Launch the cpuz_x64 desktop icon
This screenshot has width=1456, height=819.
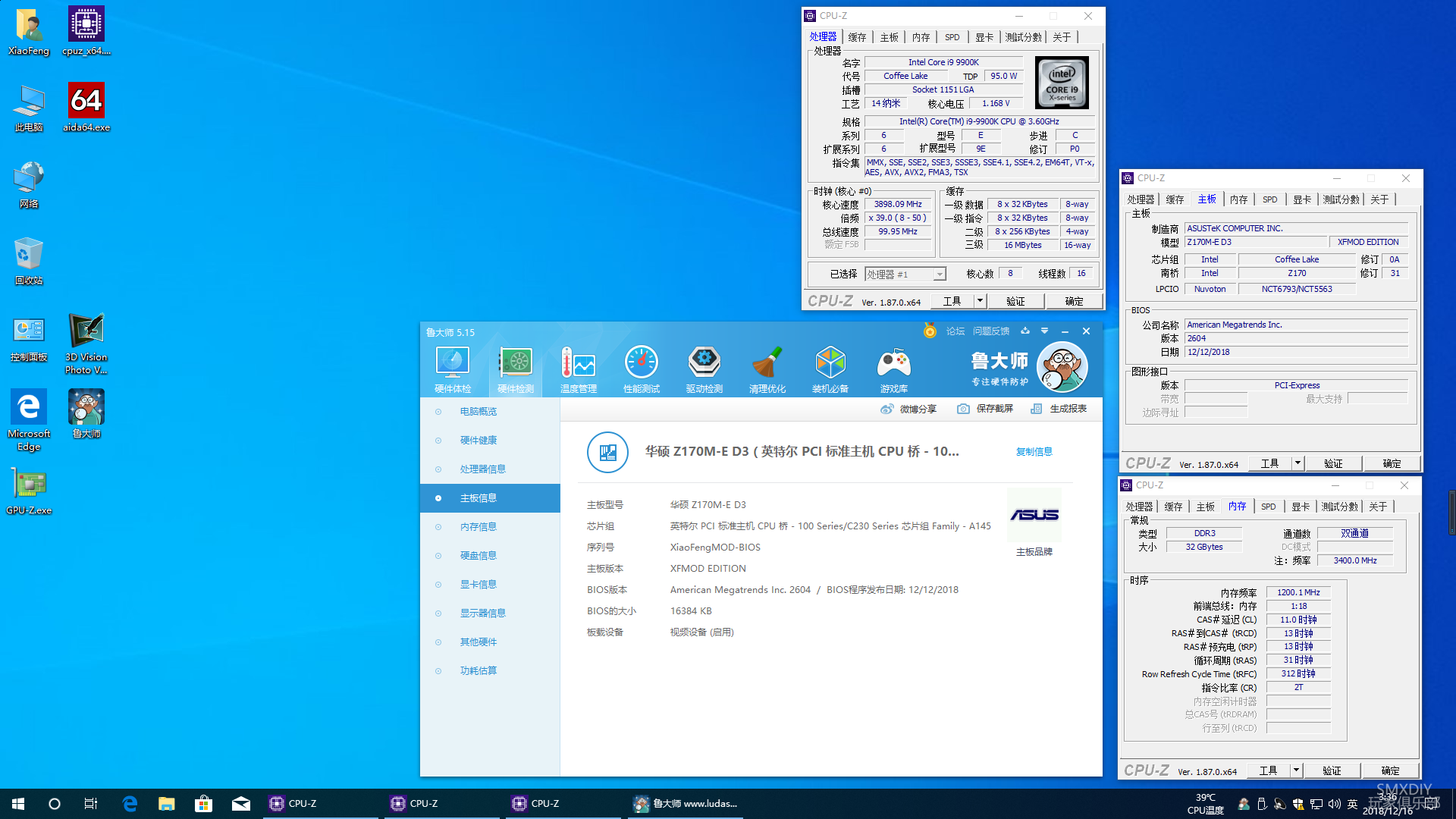(86, 32)
